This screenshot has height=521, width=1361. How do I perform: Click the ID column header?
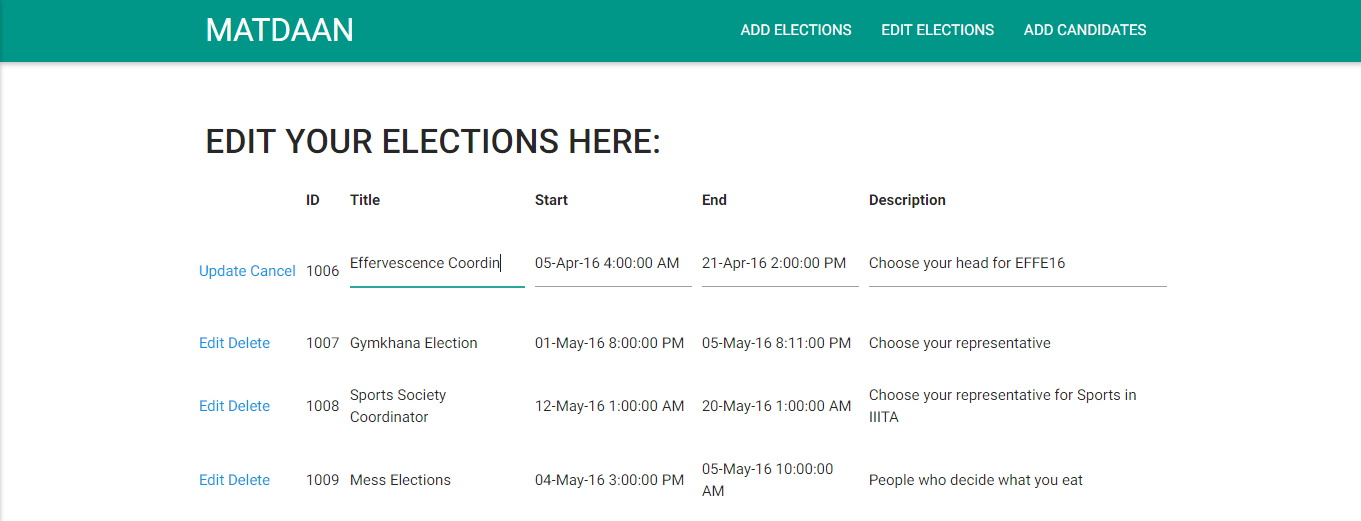click(313, 200)
